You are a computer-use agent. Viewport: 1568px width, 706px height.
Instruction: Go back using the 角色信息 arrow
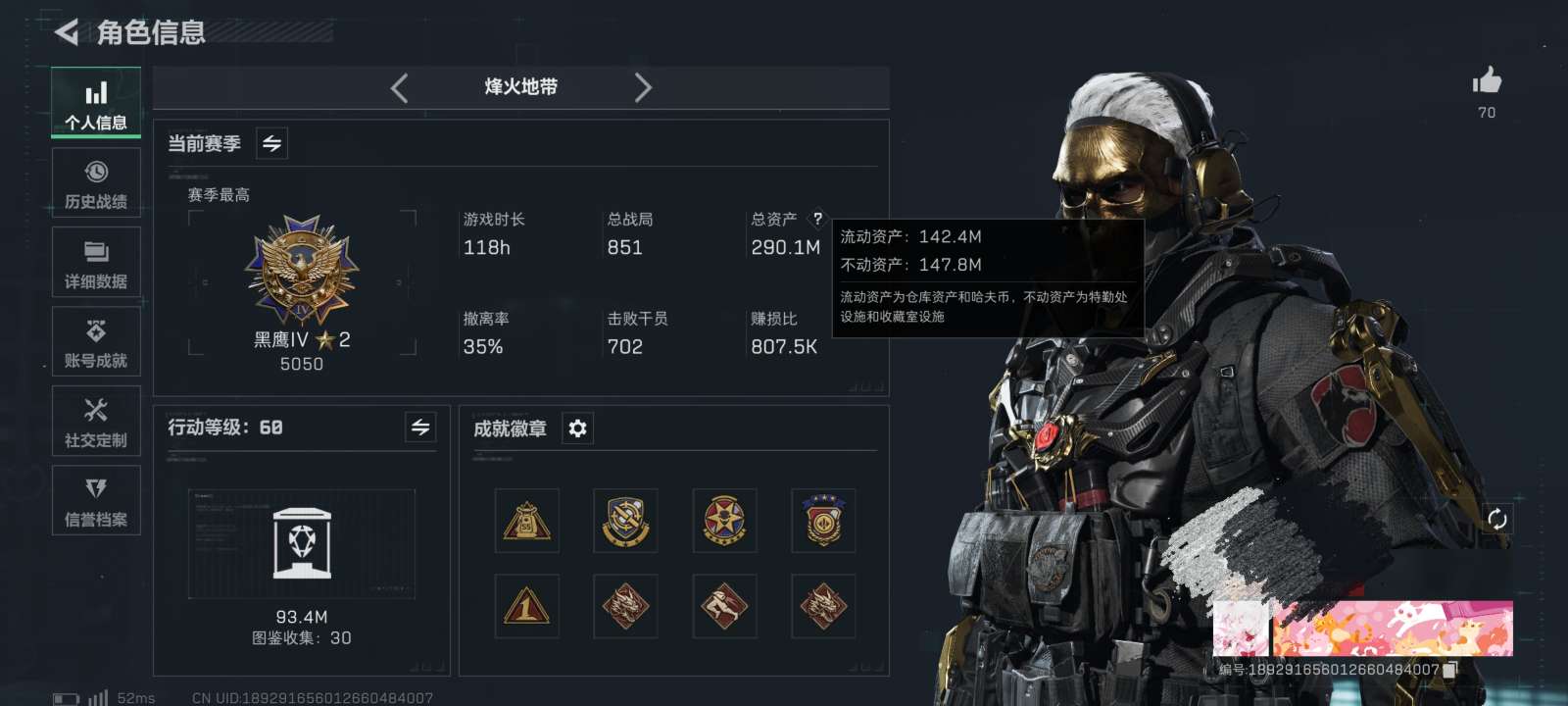click(x=67, y=32)
